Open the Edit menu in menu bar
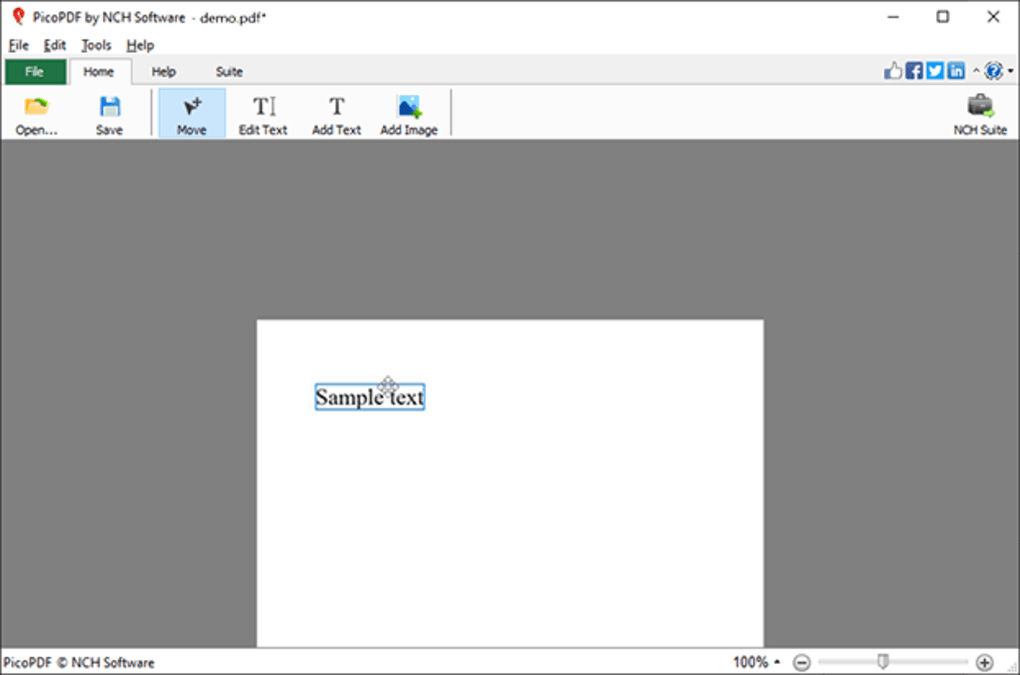Screen dimensions: 1020x675 pos(55,45)
